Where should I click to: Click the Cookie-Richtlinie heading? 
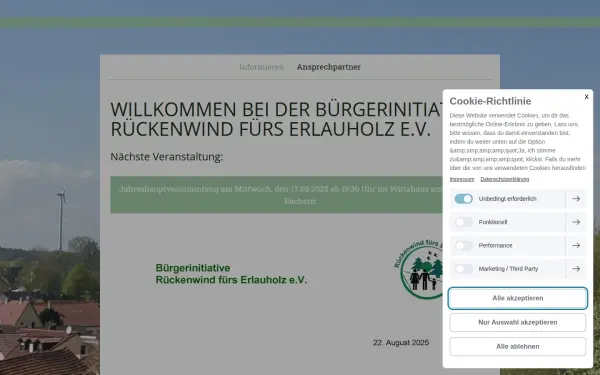(x=490, y=101)
